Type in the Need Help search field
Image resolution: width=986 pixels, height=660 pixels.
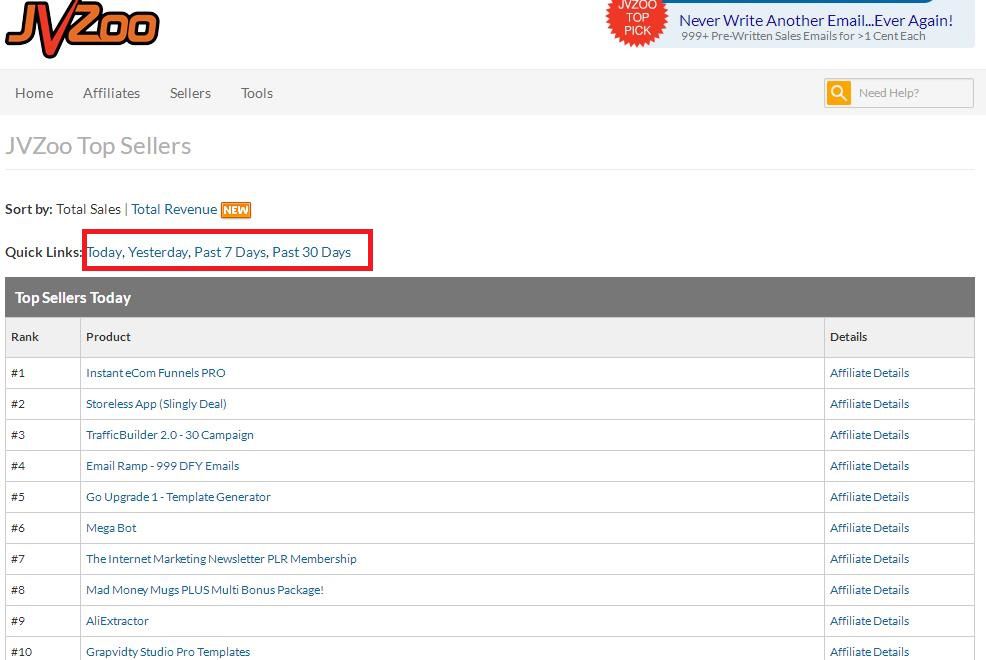(x=911, y=93)
